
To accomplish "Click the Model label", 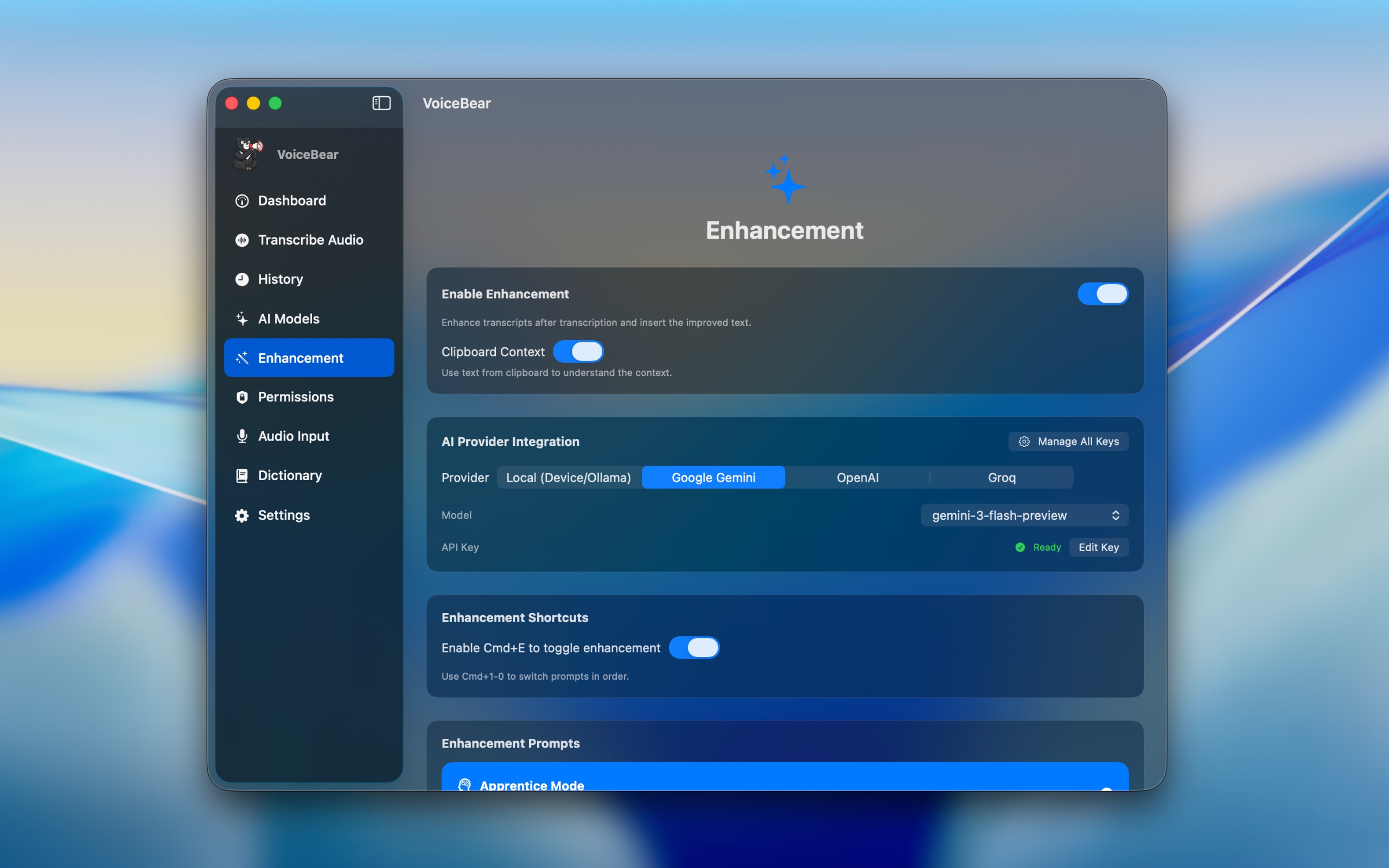I will pyautogui.click(x=456, y=515).
